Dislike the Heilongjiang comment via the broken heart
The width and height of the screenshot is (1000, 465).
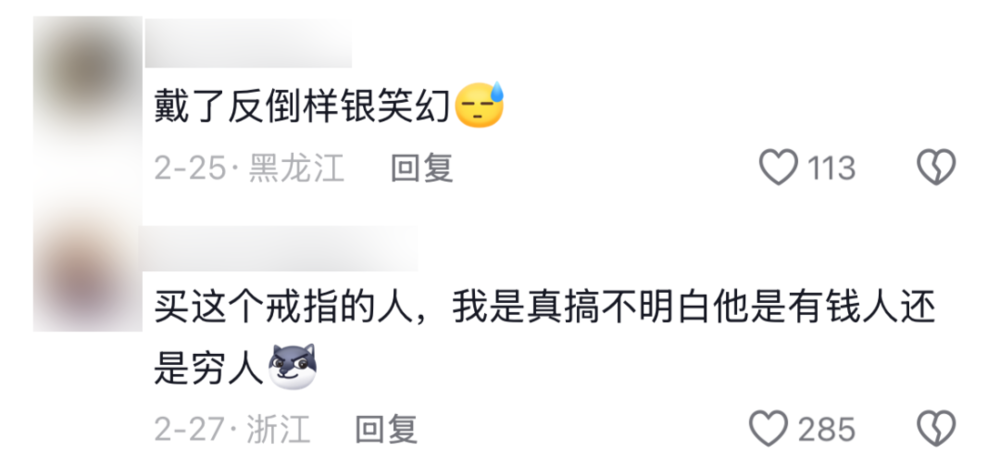tap(936, 168)
